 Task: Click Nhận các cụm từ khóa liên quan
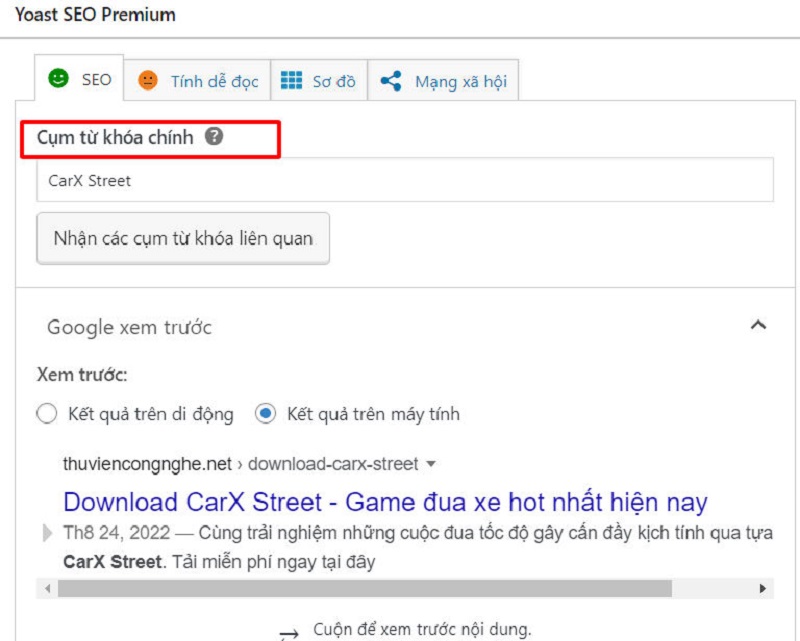(183, 238)
